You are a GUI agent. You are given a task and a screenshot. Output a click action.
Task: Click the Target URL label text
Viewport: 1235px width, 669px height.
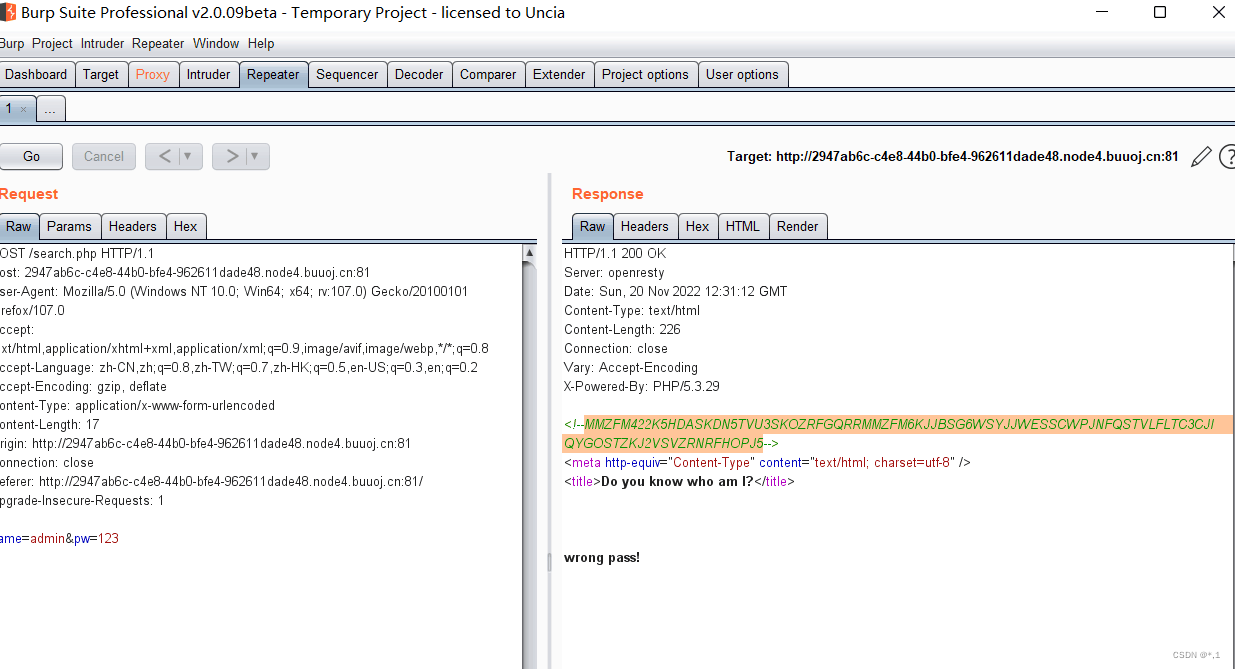click(953, 157)
